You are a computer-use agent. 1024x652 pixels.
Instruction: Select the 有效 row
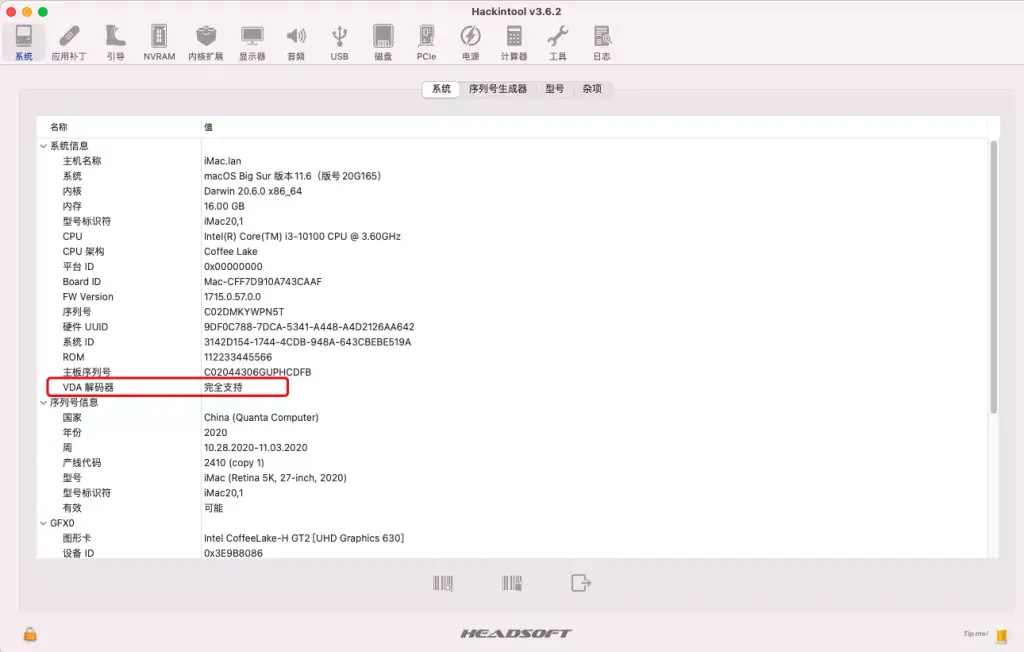[x=513, y=508]
